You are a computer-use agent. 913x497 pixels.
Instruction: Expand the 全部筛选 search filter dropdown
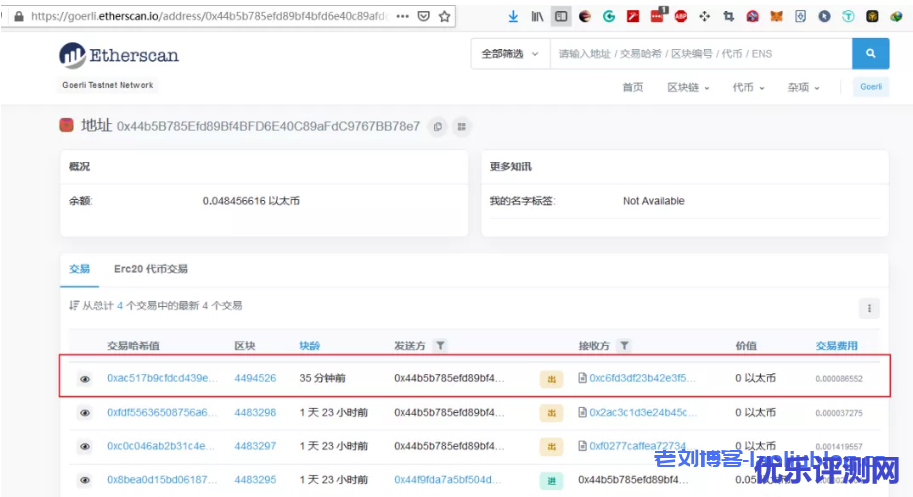pyautogui.click(x=509, y=53)
